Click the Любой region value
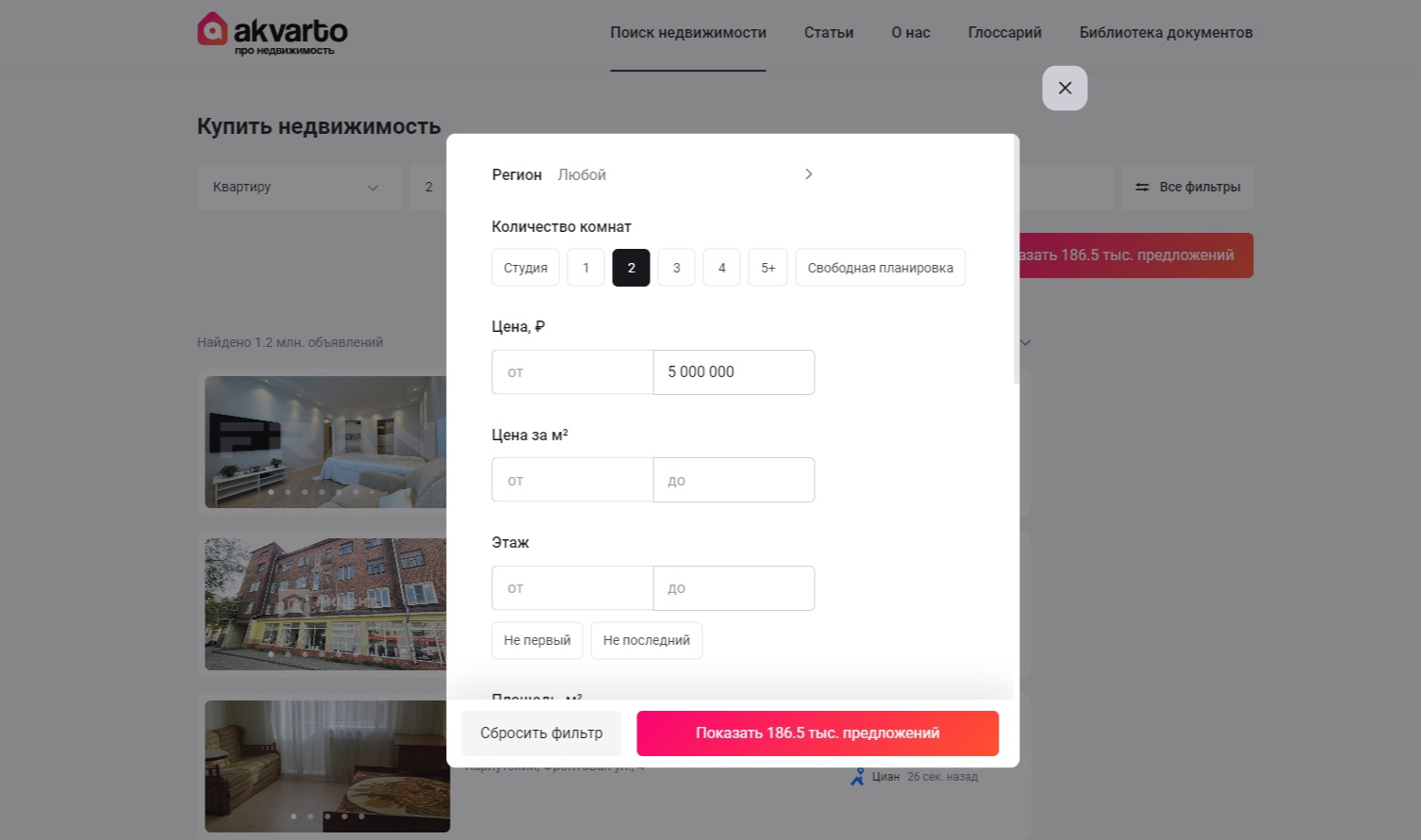Viewport: 1421px width, 840px height. [x=582, y=174]
